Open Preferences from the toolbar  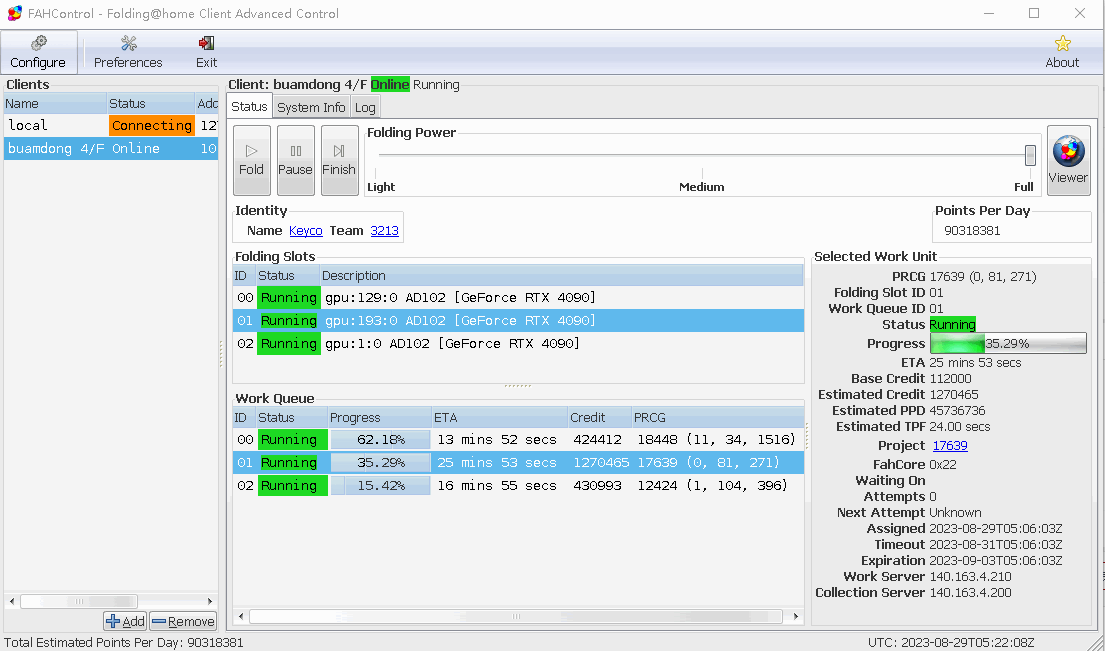coord(128,52)
